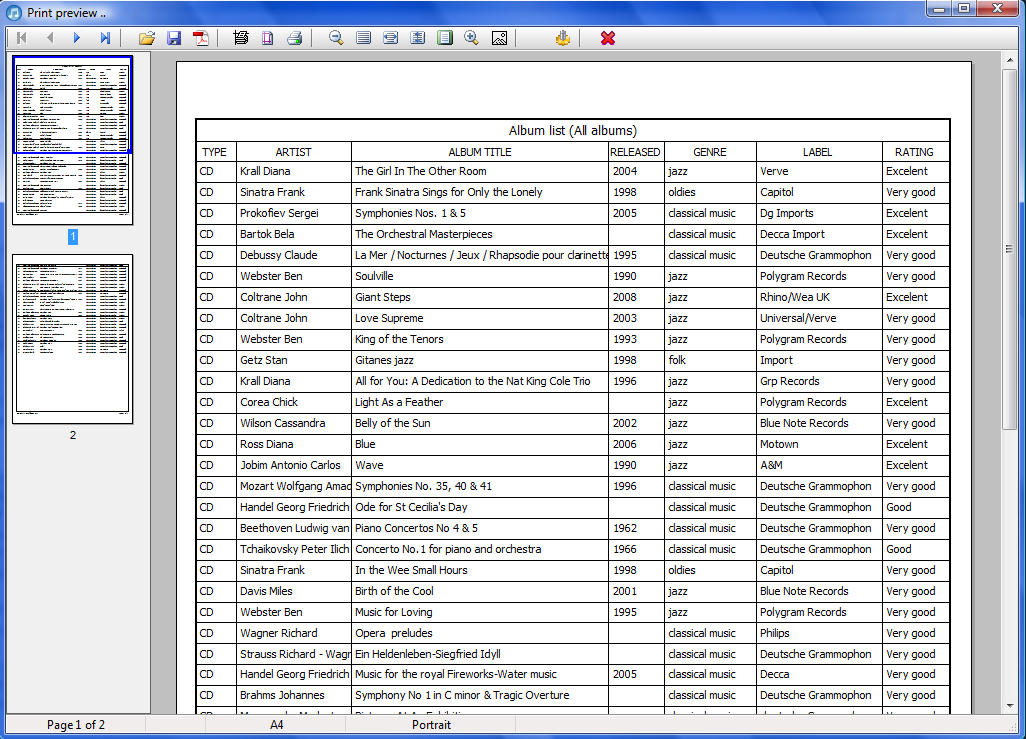
Task: Click the hand-pointer icon in the toolbar
Action: [x=563, y=38]
